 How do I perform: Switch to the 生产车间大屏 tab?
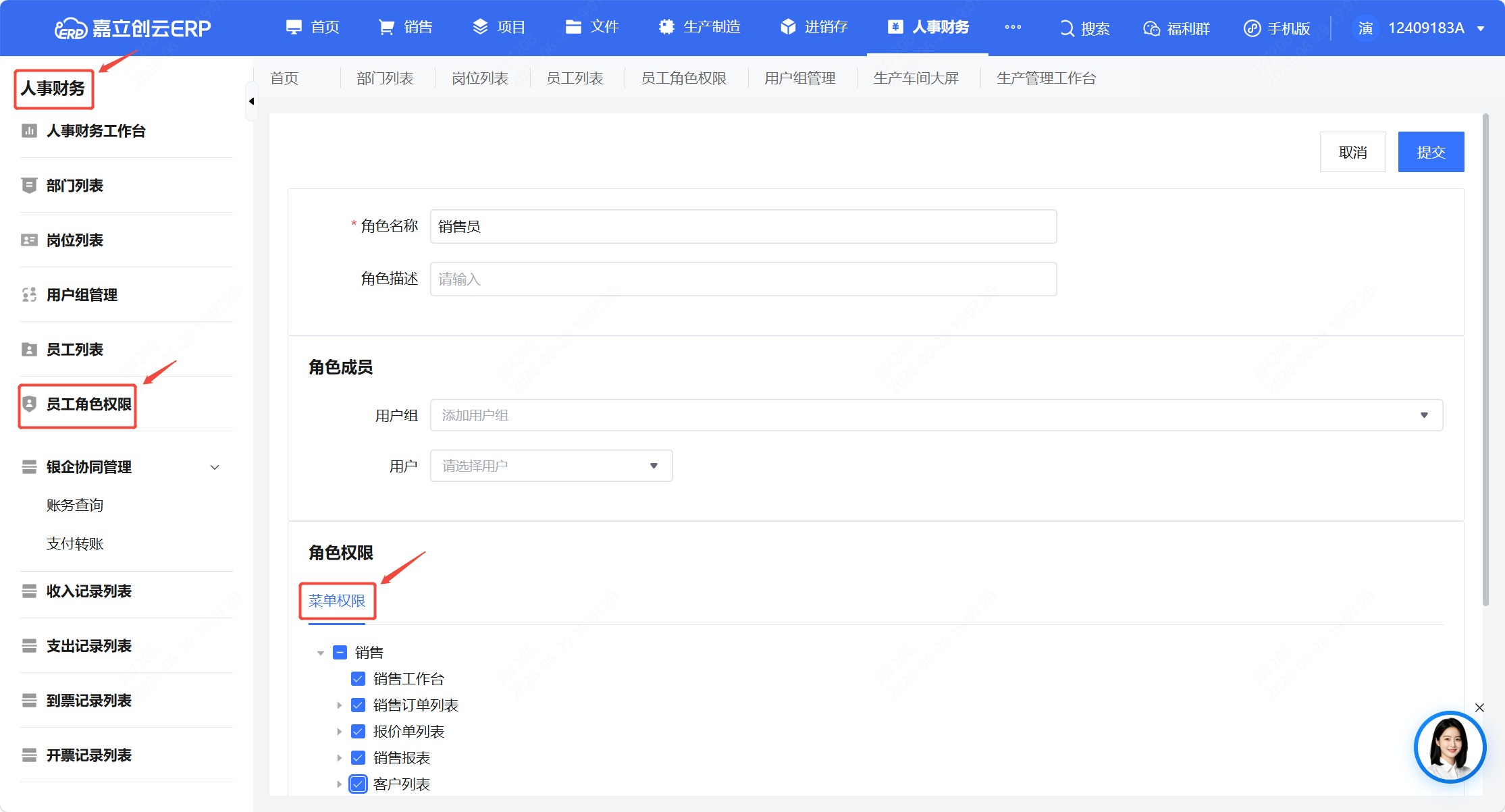click(x=916, y=78)
